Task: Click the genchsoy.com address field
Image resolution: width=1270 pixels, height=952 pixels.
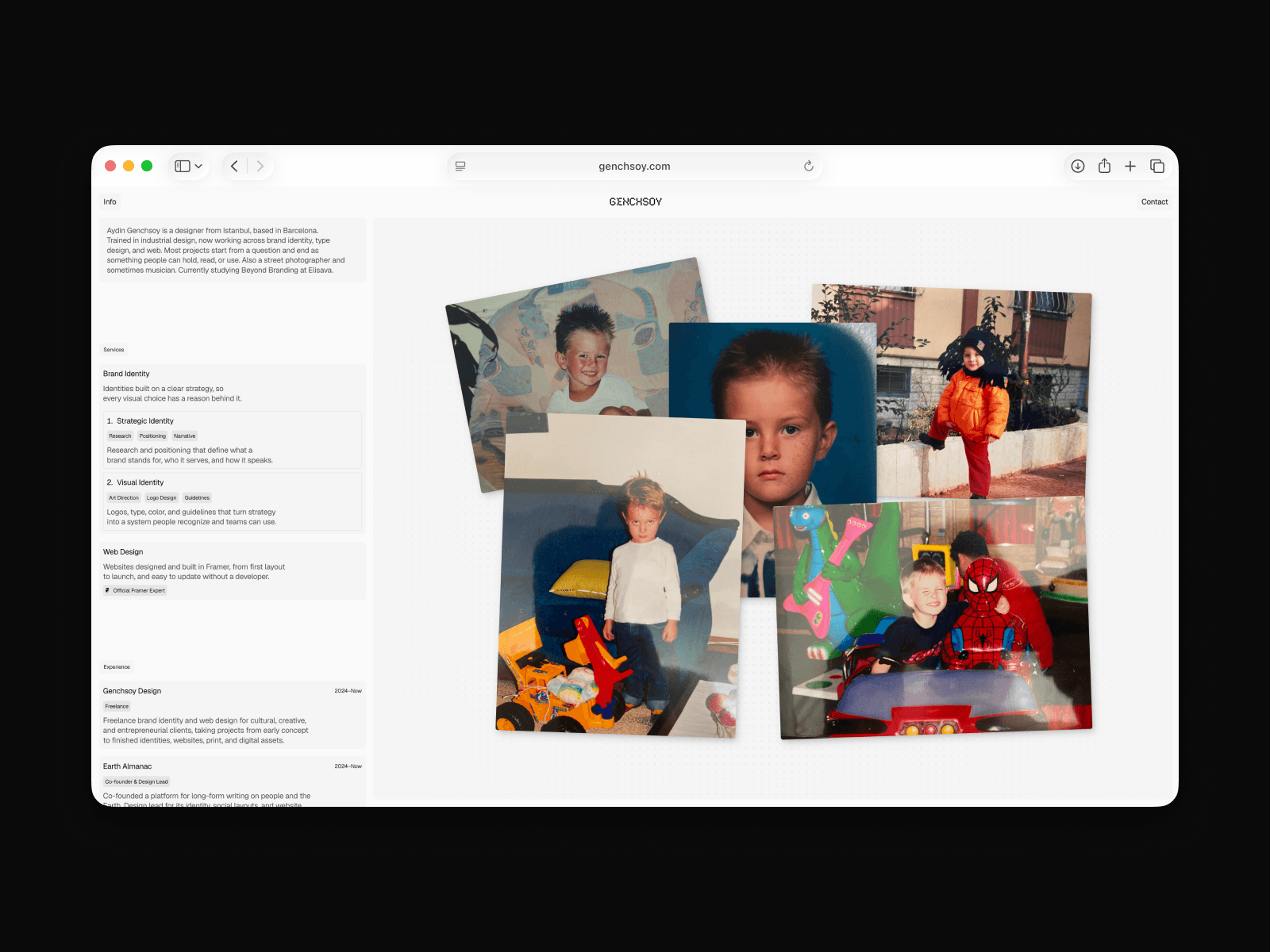Action: pos(634,166)
